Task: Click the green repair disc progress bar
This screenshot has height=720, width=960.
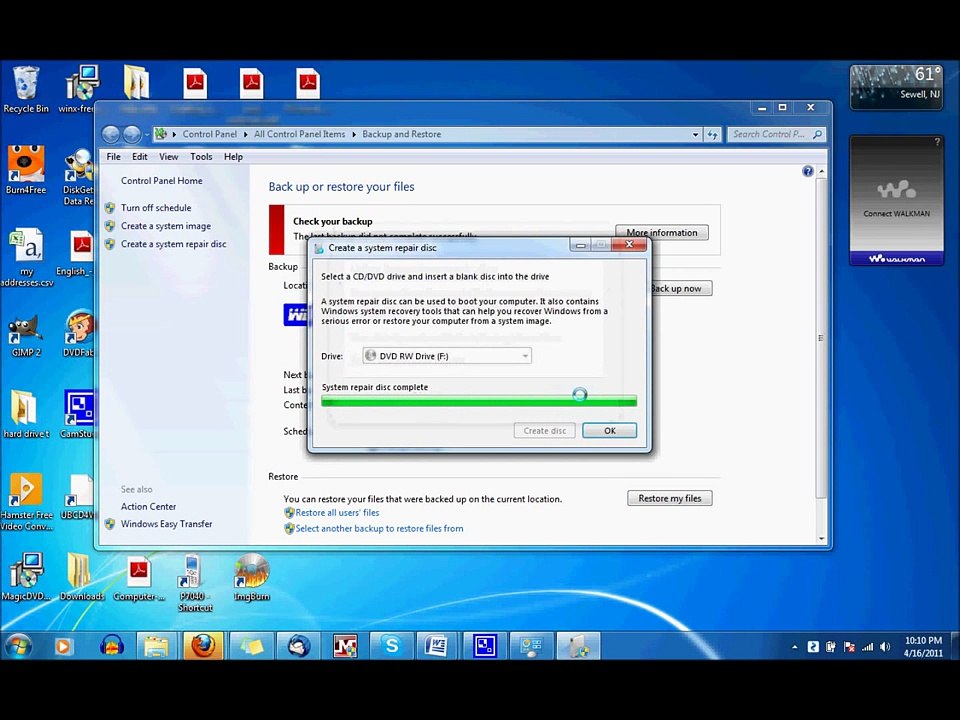Action: (479, 401)
